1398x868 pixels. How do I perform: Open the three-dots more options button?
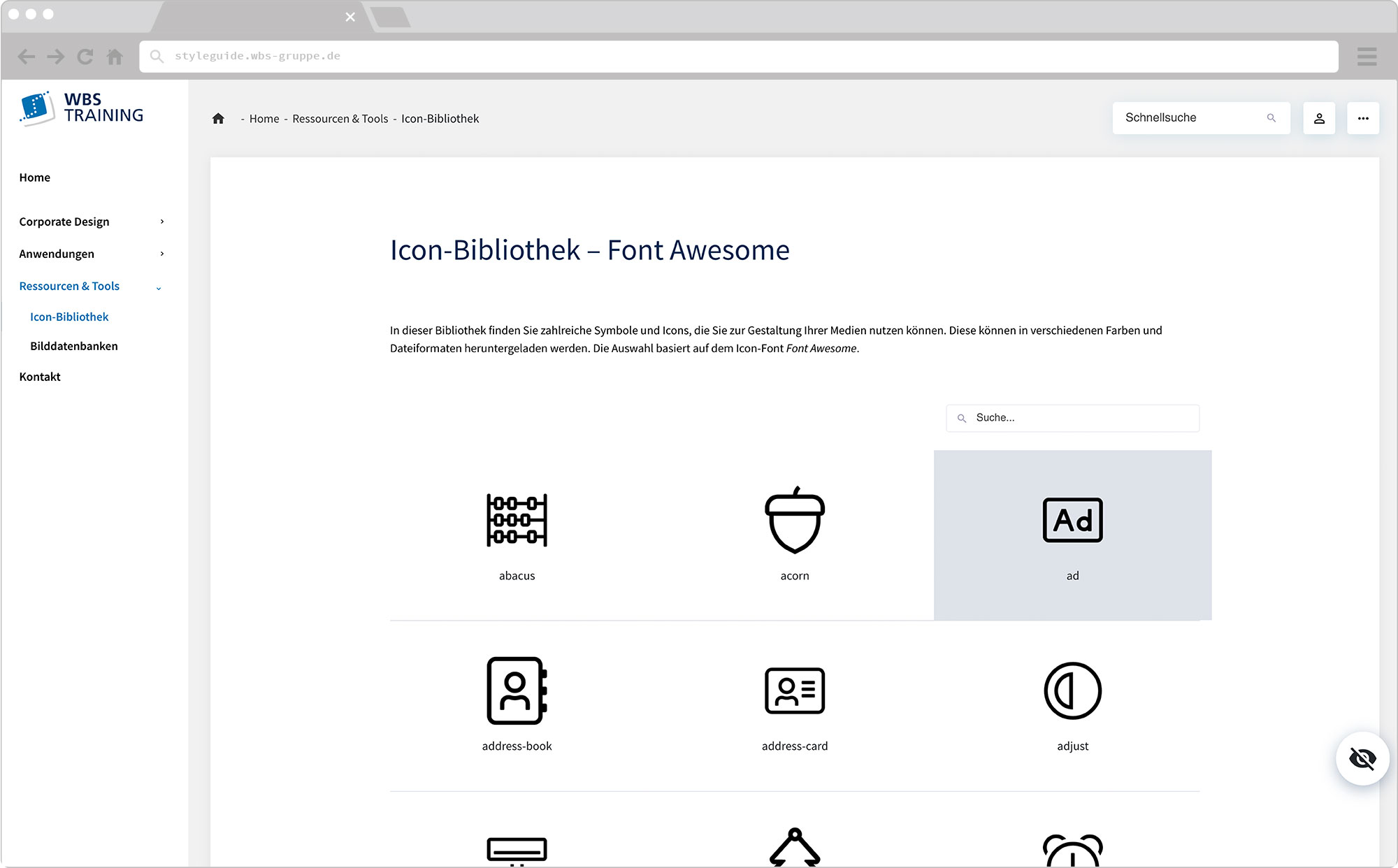tap(1363, 118)
